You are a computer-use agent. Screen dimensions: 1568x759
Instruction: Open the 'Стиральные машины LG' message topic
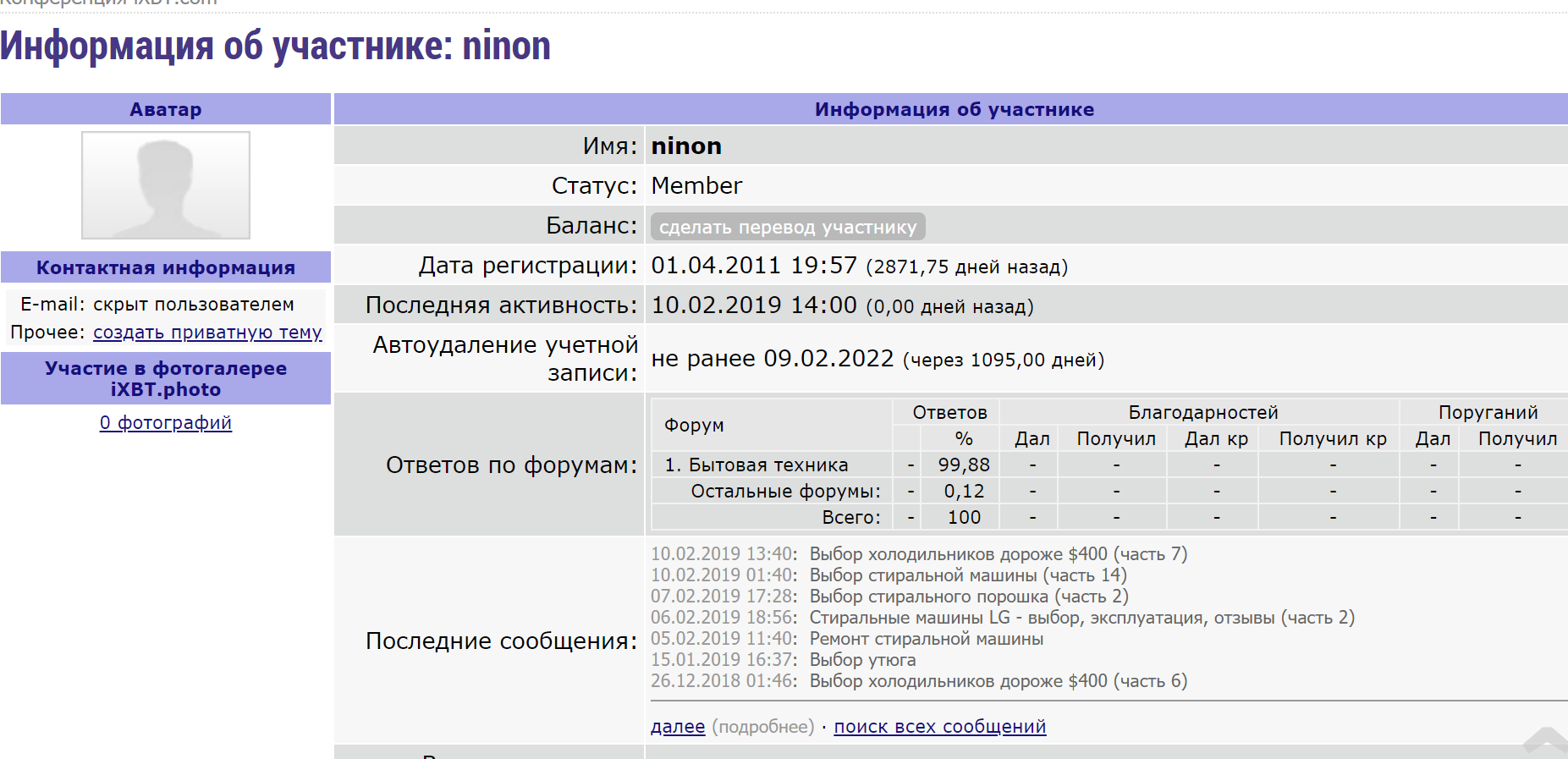[x=1082, y=618]
